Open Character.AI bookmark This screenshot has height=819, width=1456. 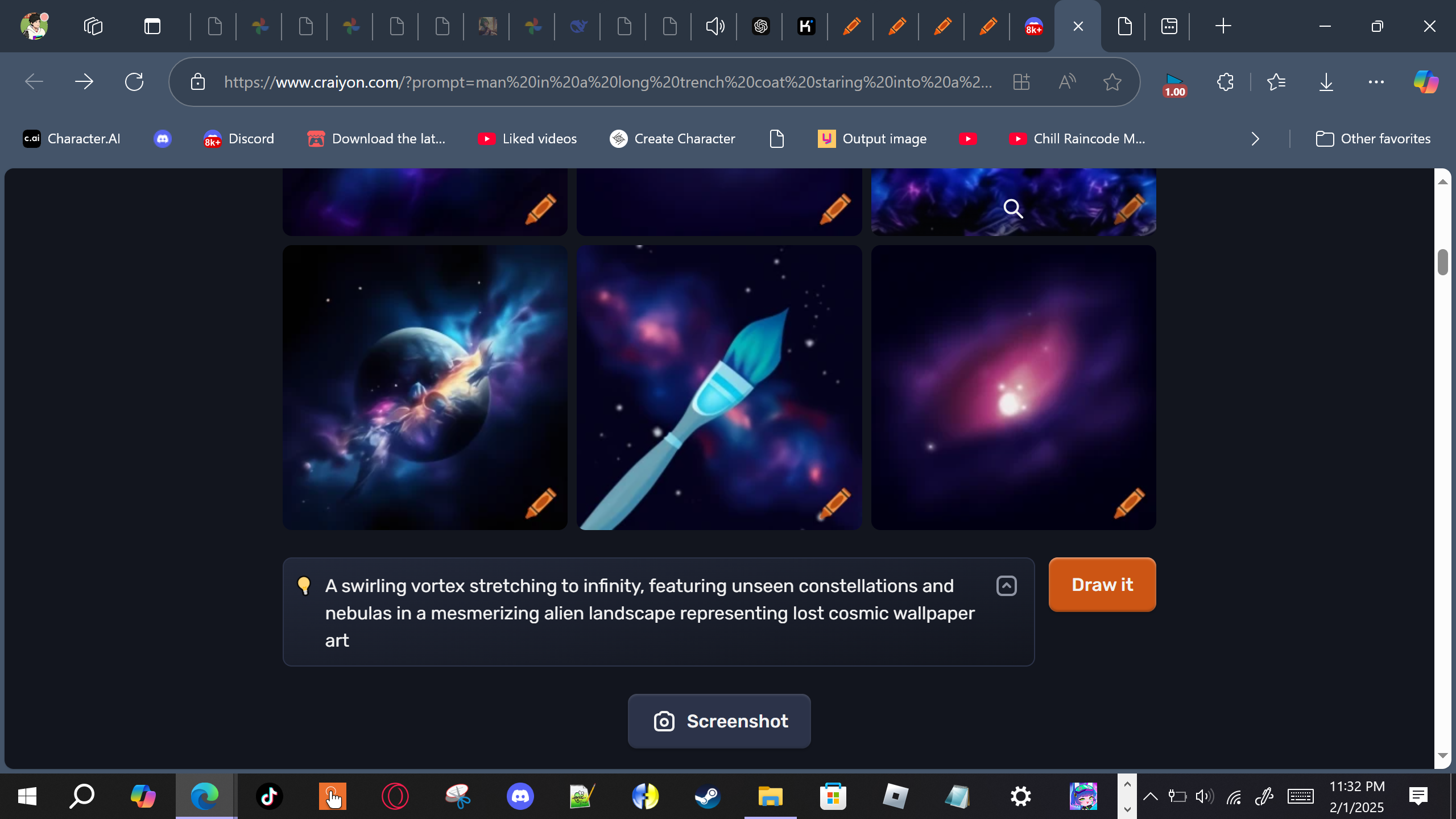(72, 139)
